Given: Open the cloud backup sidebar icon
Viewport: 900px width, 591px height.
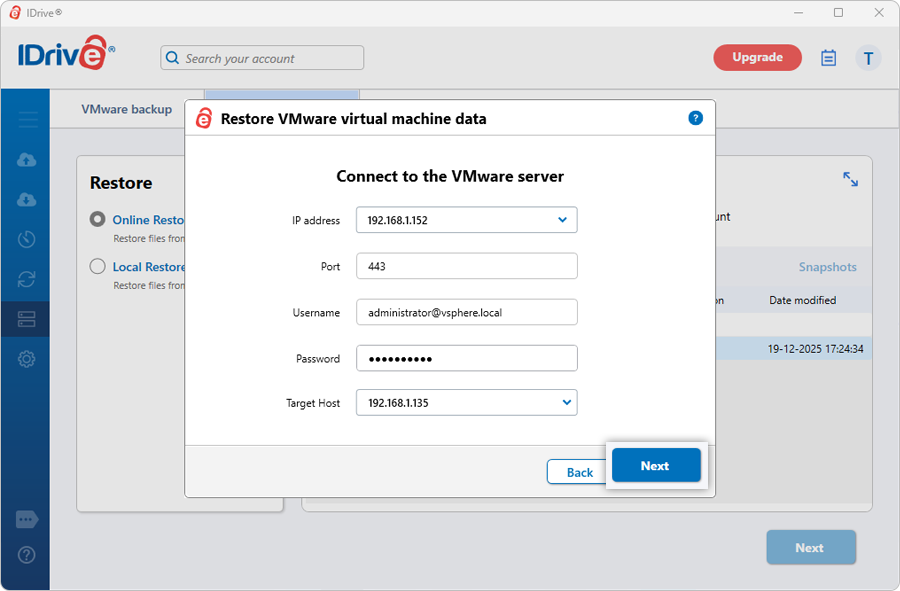Looking at the screenshot, I should (x=27, y=160).
